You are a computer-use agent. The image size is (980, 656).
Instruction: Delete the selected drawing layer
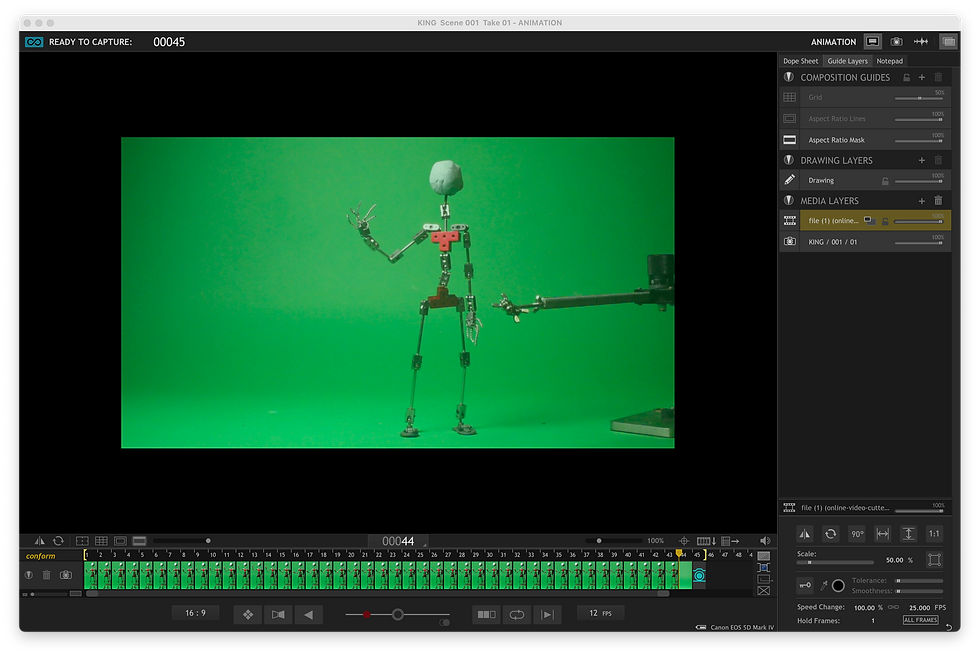pos(938,161)
